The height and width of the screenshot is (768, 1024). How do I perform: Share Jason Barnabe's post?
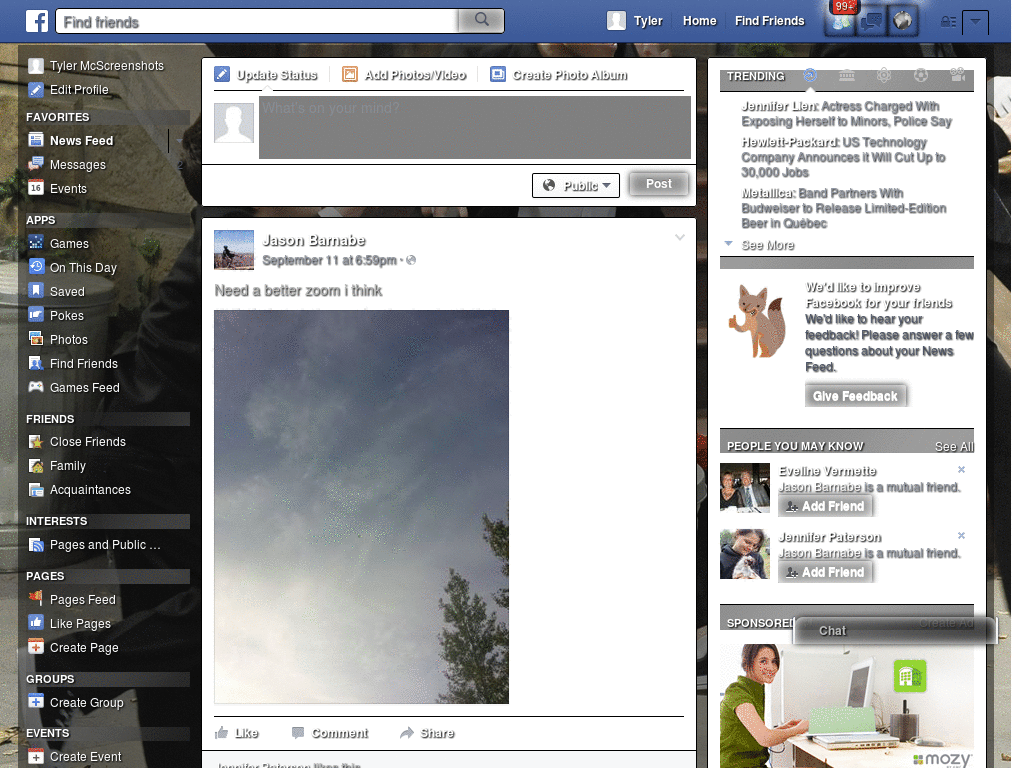427,733
